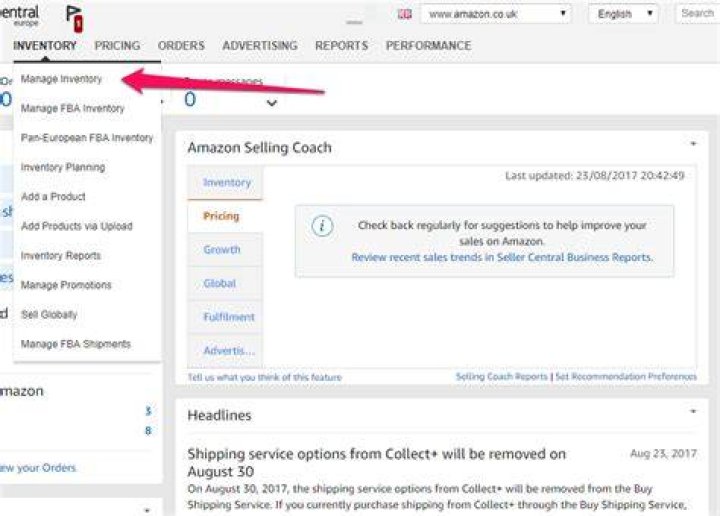Switch to the Inventory coach tab
This screenshot has width=720, height=516.
tap(225, 183)
